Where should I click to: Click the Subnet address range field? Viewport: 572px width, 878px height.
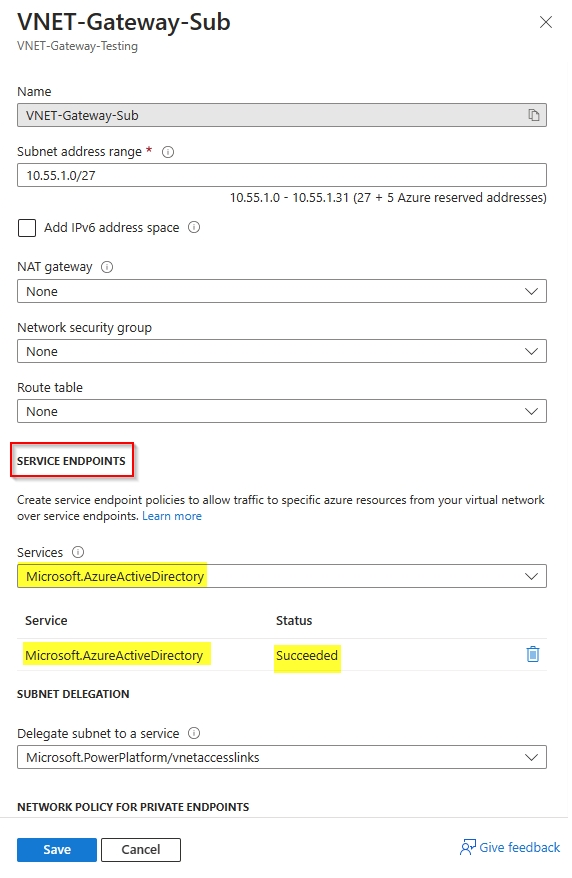point(282,175)
